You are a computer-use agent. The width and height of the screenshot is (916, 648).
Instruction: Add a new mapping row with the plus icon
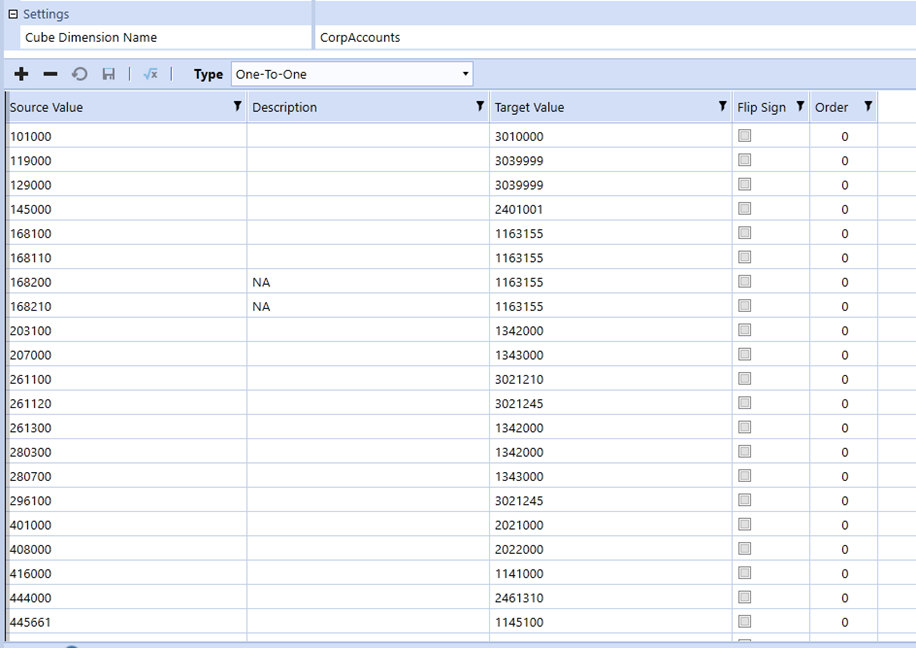click(x=21, y=73)
